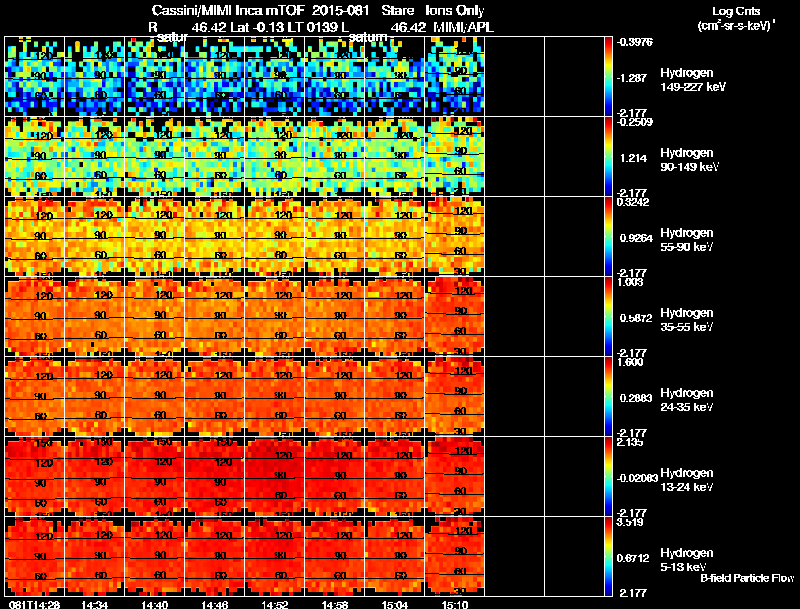Click the '0.3242' colorbar maximum value
This screenshot has height=609, width=800.
633,202
